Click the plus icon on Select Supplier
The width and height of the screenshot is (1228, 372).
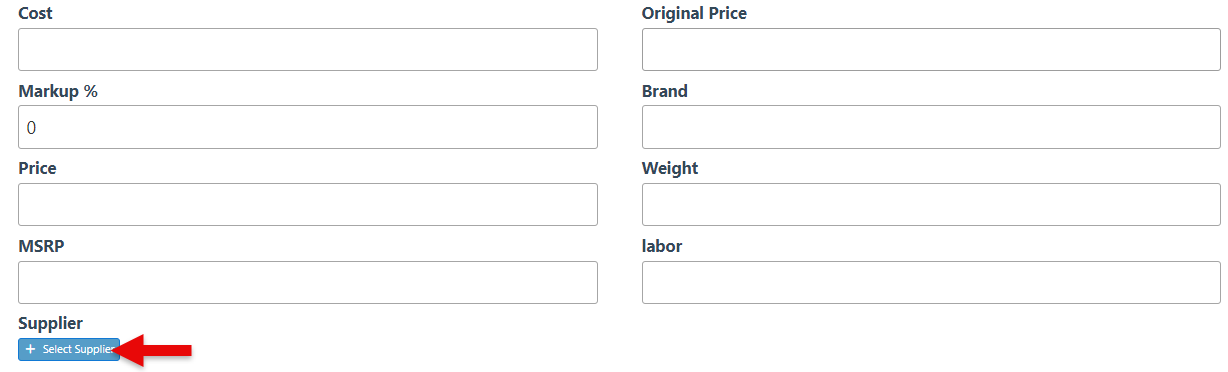(x=30, y=349)
